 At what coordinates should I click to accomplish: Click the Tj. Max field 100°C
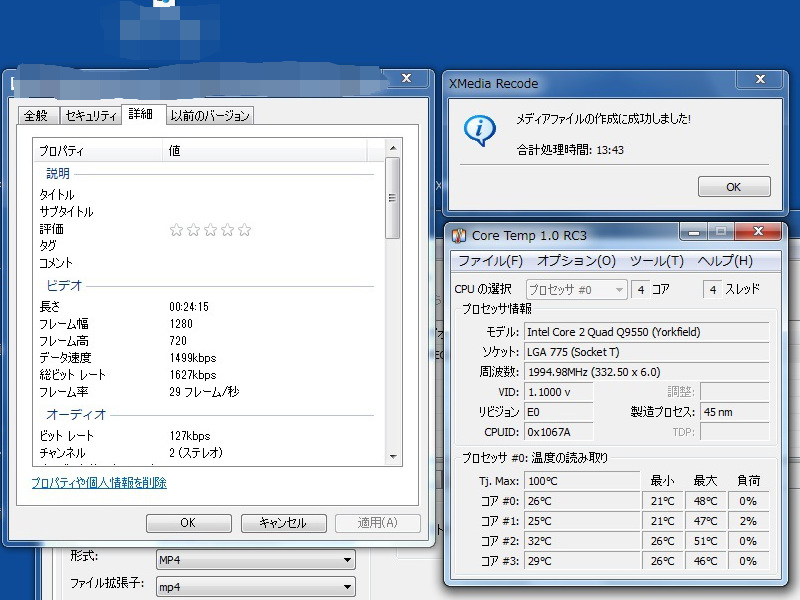582,481
